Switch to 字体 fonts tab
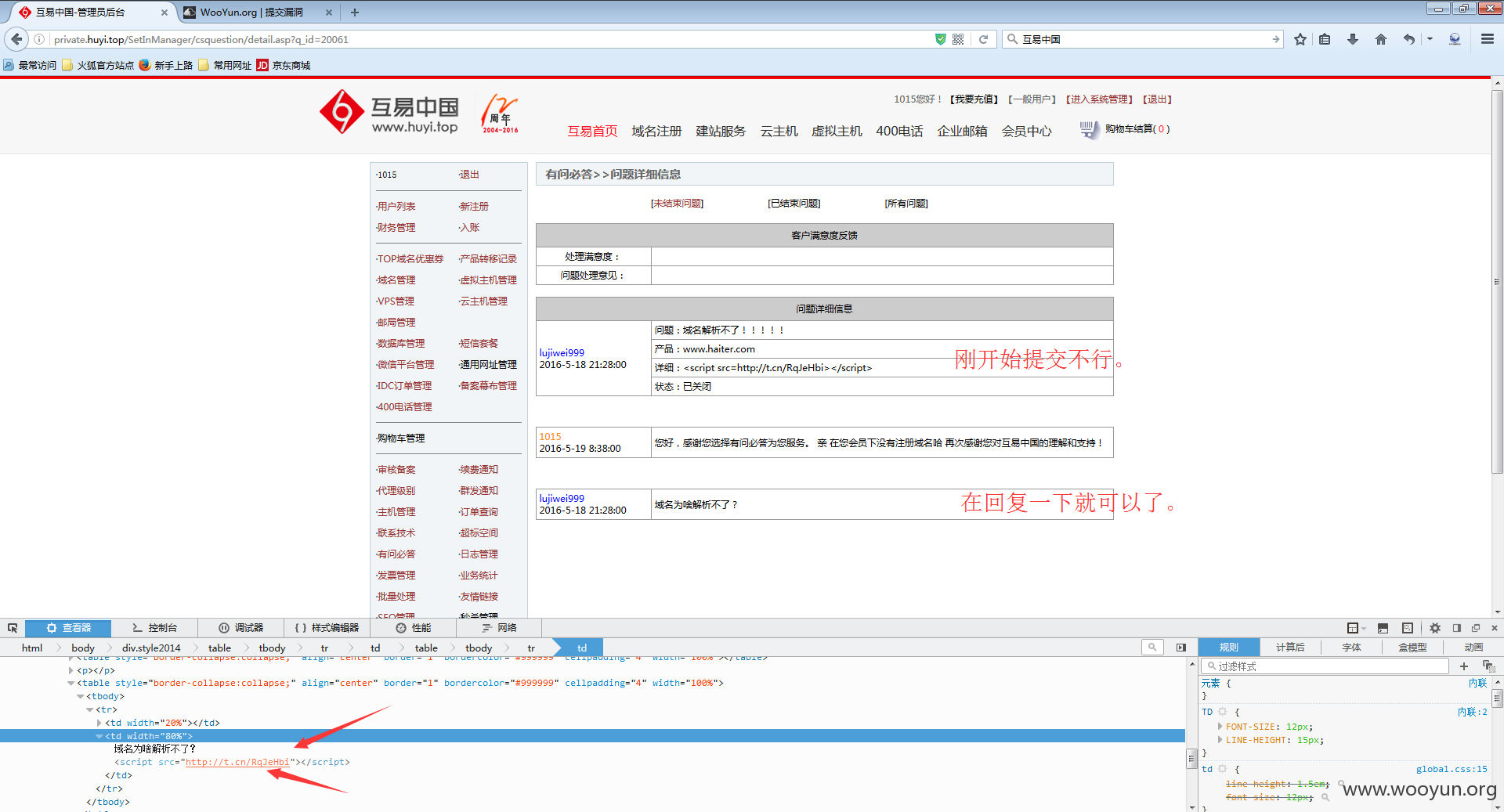This screenshot has width=1504, height=812. pos(1351,648)
